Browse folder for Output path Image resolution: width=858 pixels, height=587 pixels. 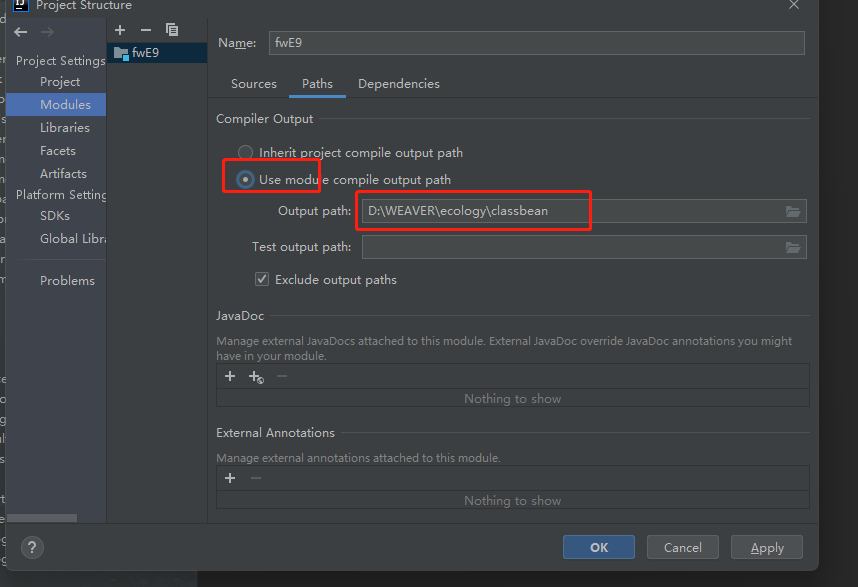click(793, 211)
